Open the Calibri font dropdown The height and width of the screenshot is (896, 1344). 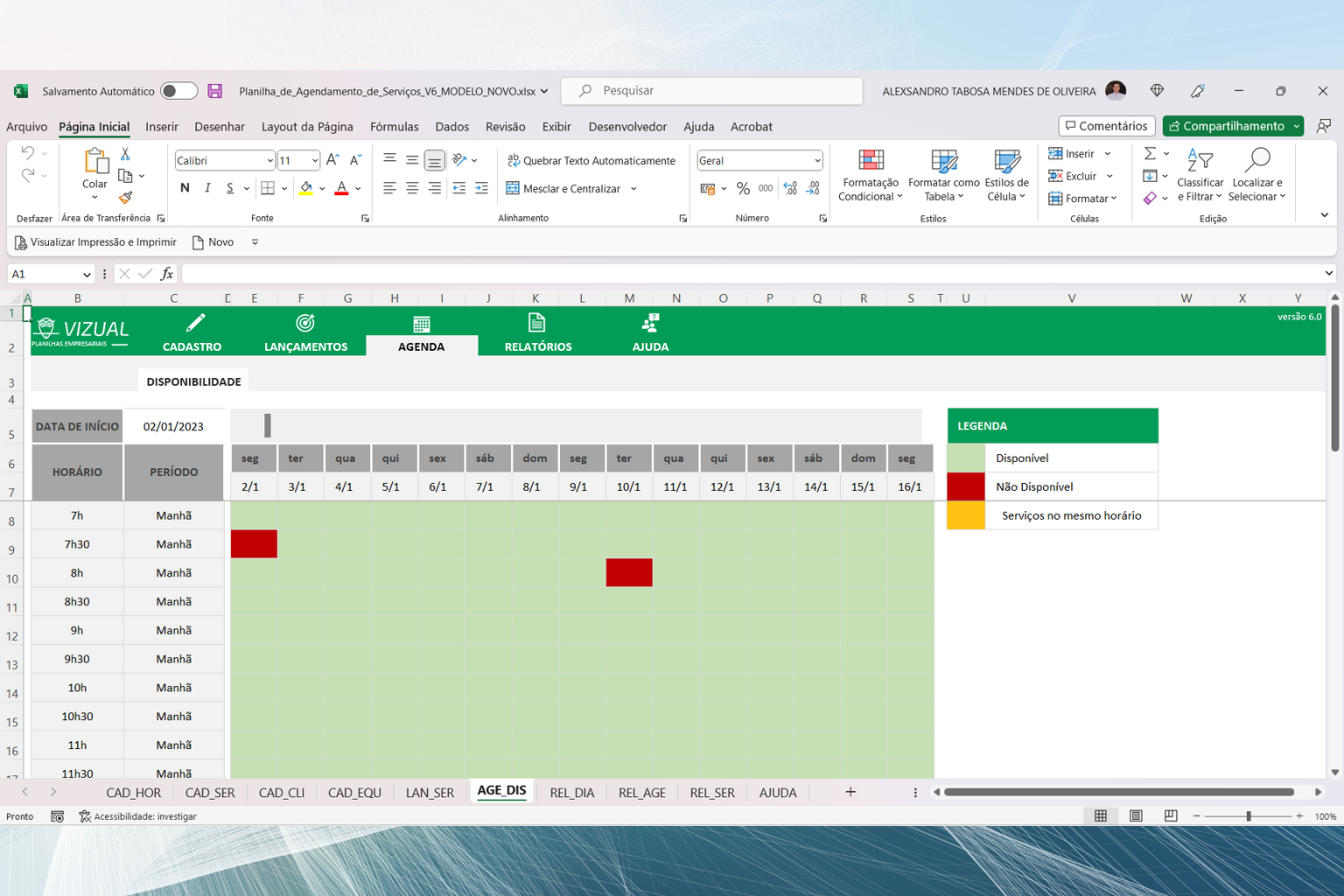coord(269,160)
